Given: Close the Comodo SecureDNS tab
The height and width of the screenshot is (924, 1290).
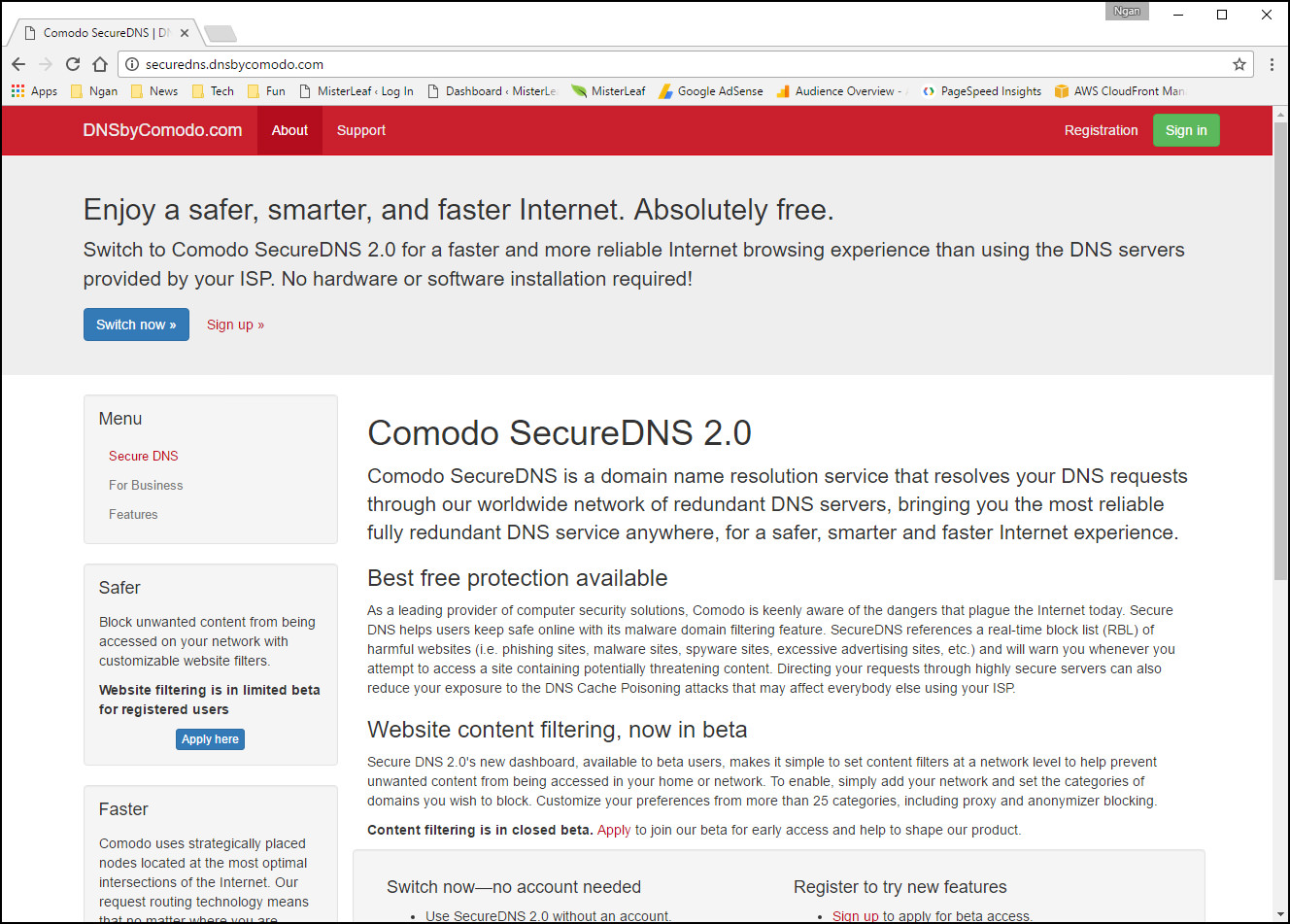Looking at the screenshot, I should 185,33.
